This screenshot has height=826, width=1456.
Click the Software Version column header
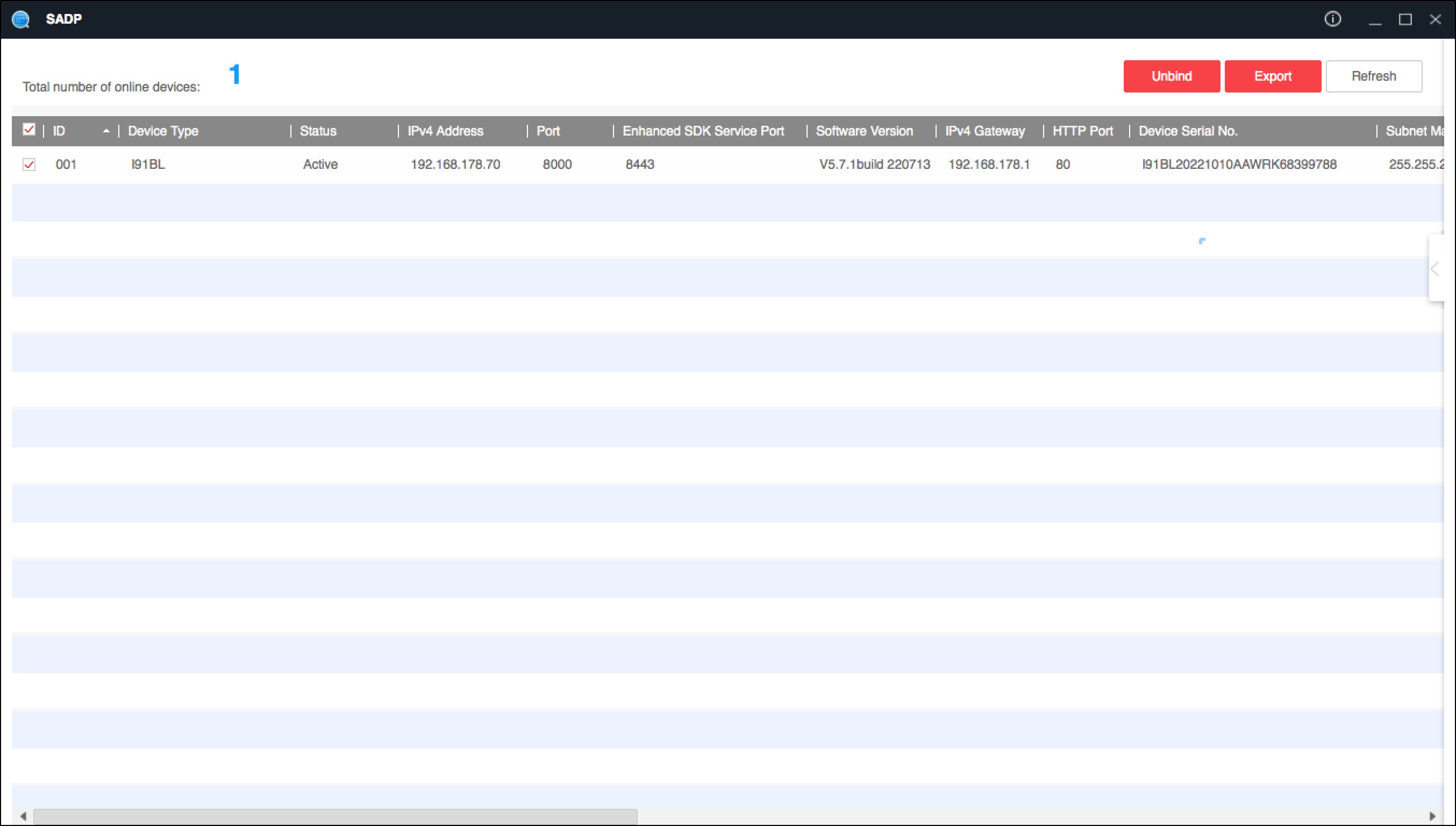click(x=864, y=131)
